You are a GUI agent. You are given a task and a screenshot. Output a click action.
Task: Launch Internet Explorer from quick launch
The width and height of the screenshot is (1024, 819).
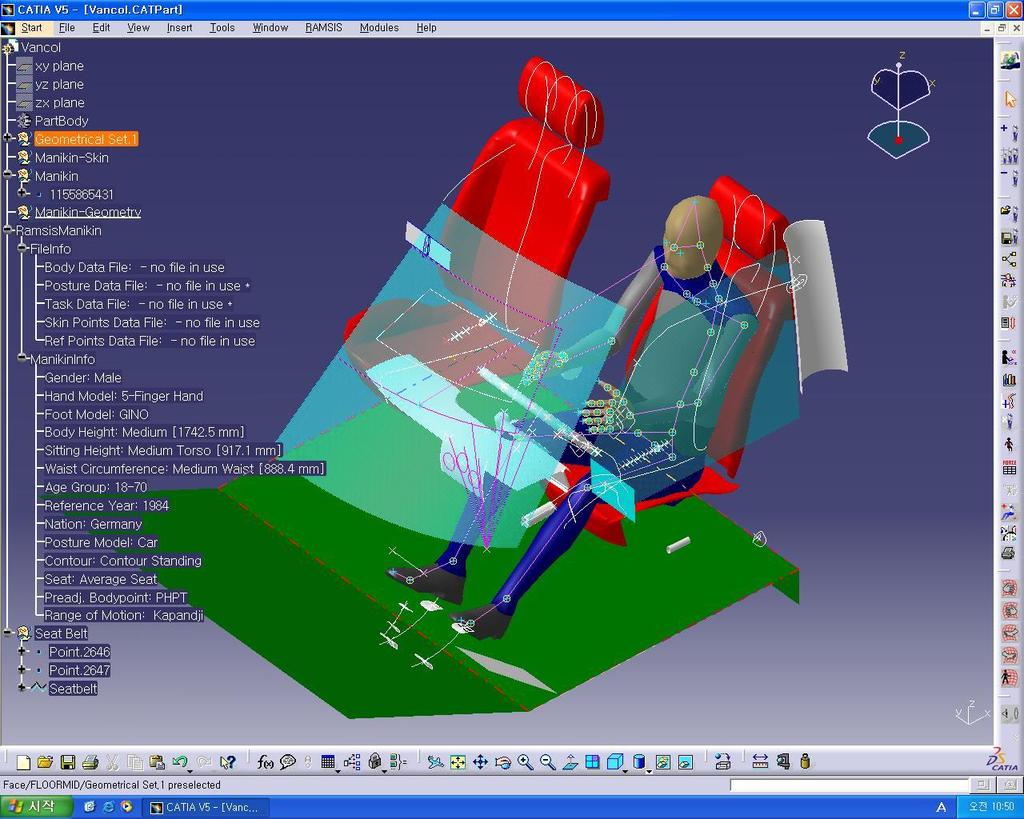[108, 807]
